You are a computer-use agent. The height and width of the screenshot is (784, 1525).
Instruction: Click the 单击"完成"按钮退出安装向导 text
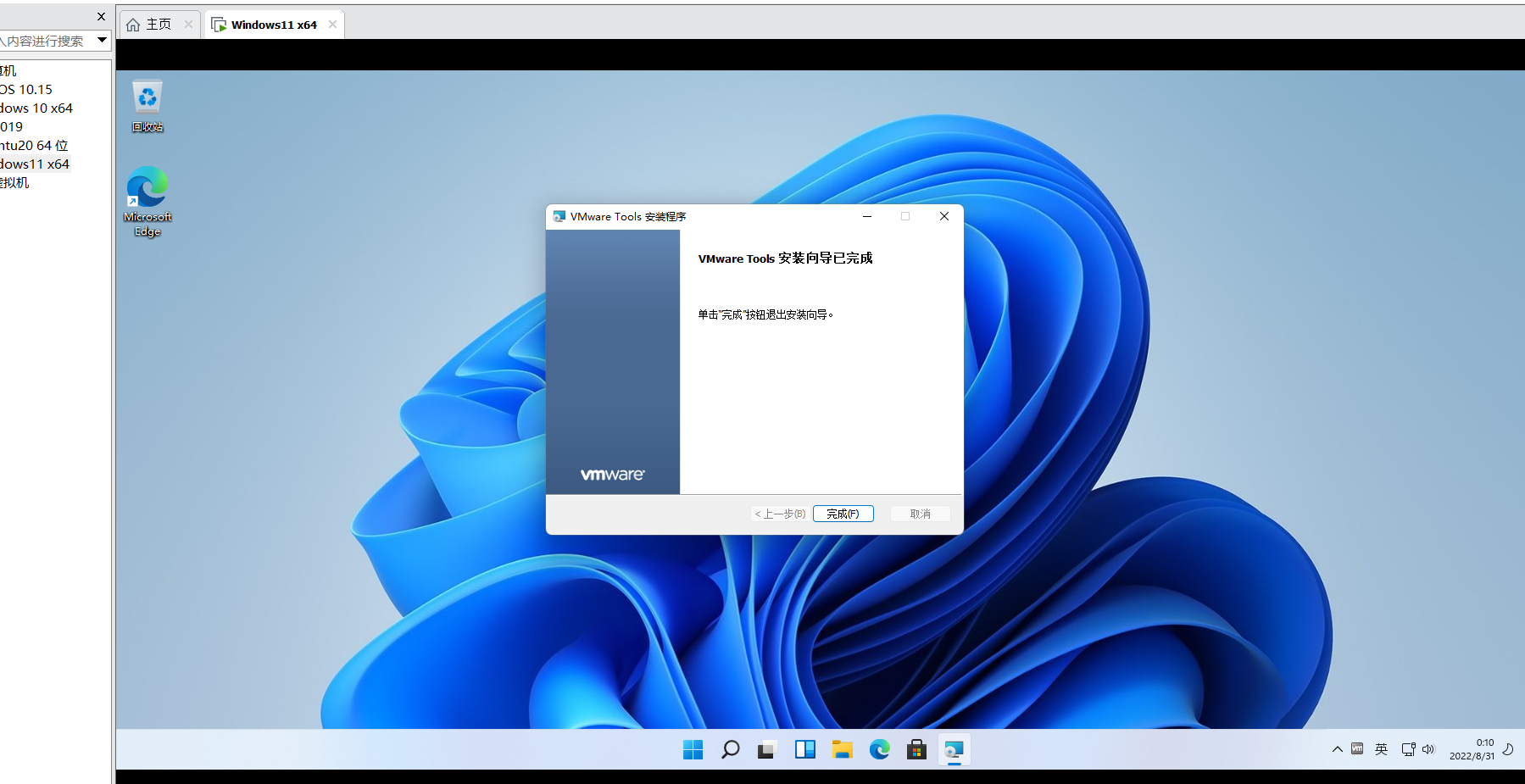[765, 314]
